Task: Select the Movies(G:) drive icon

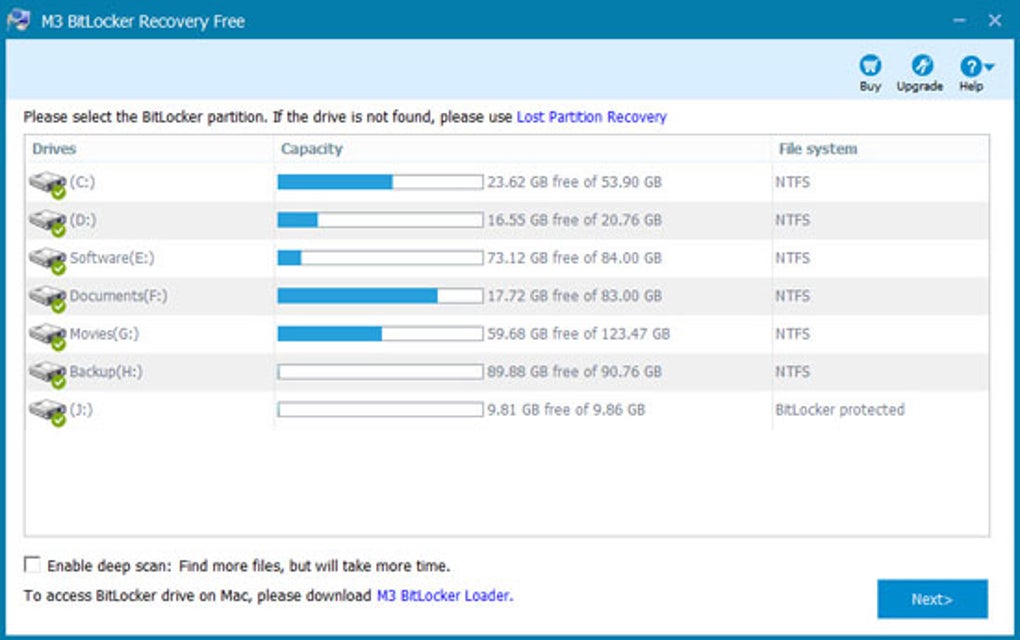Action: (48, 336)
